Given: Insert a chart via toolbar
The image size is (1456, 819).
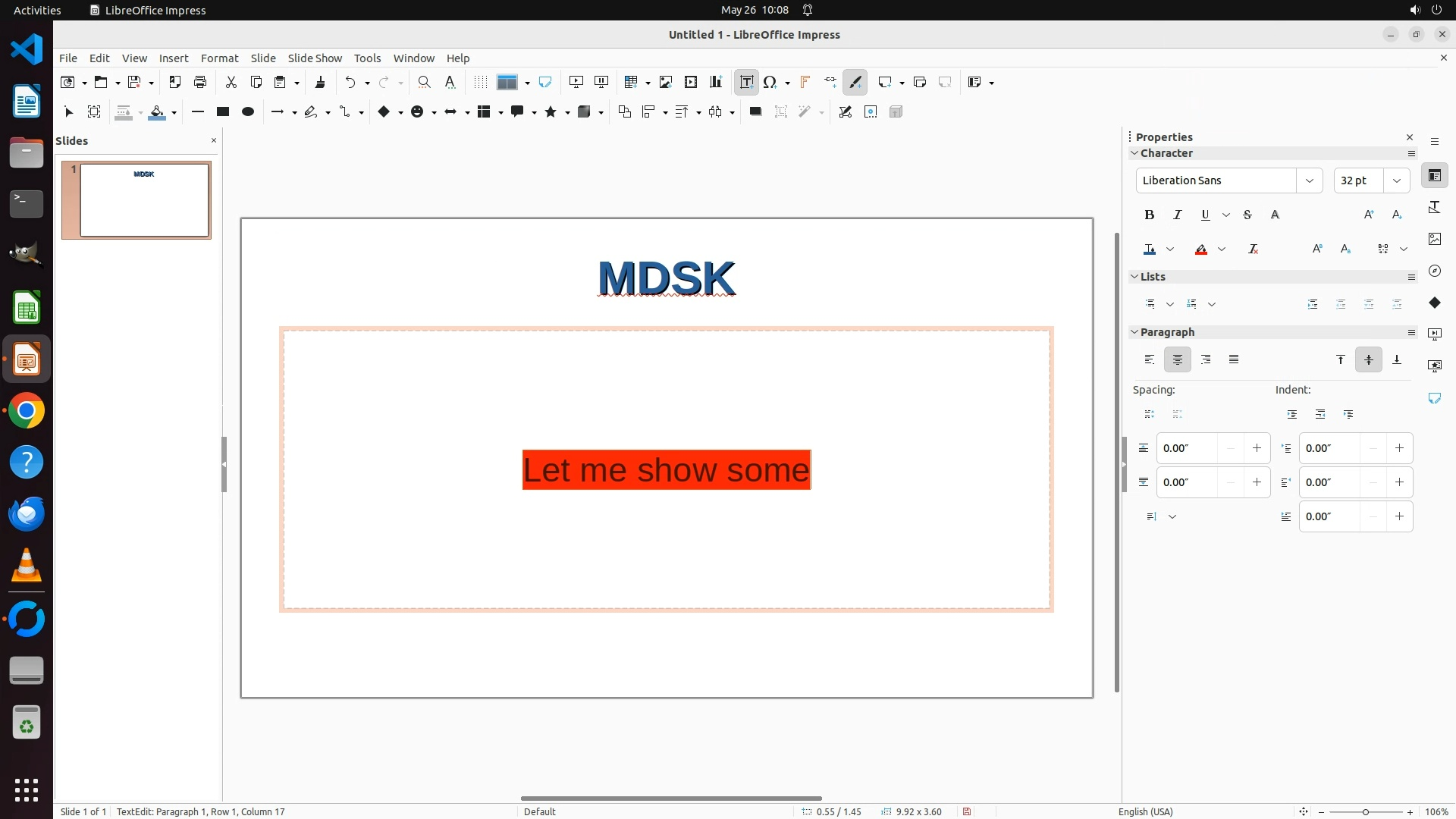Looking at the screenshot, I should [715, 83].
